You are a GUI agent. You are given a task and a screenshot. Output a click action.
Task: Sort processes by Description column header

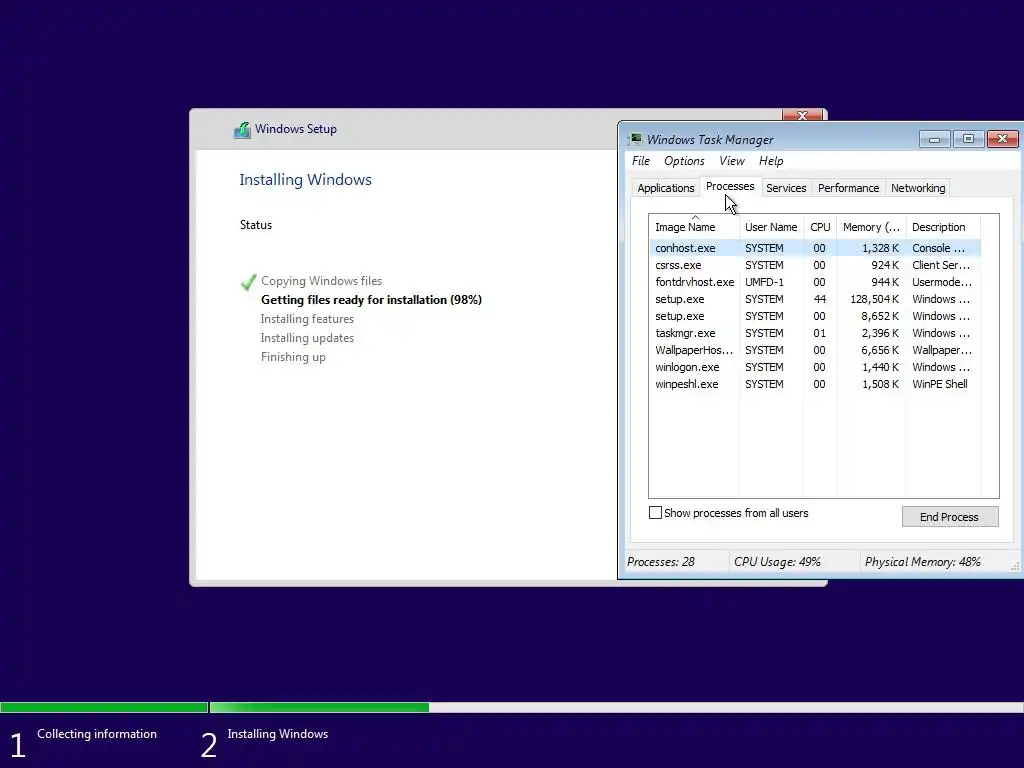[943, 227]
